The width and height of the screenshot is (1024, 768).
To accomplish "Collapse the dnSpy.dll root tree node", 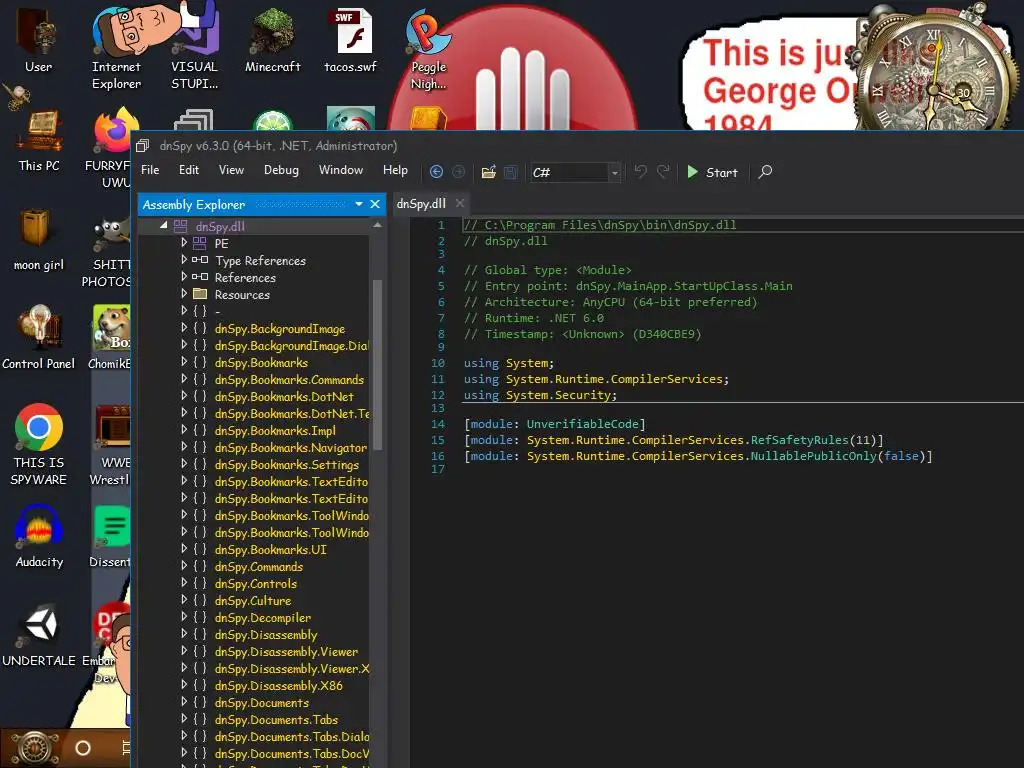I will click(164, 225).
